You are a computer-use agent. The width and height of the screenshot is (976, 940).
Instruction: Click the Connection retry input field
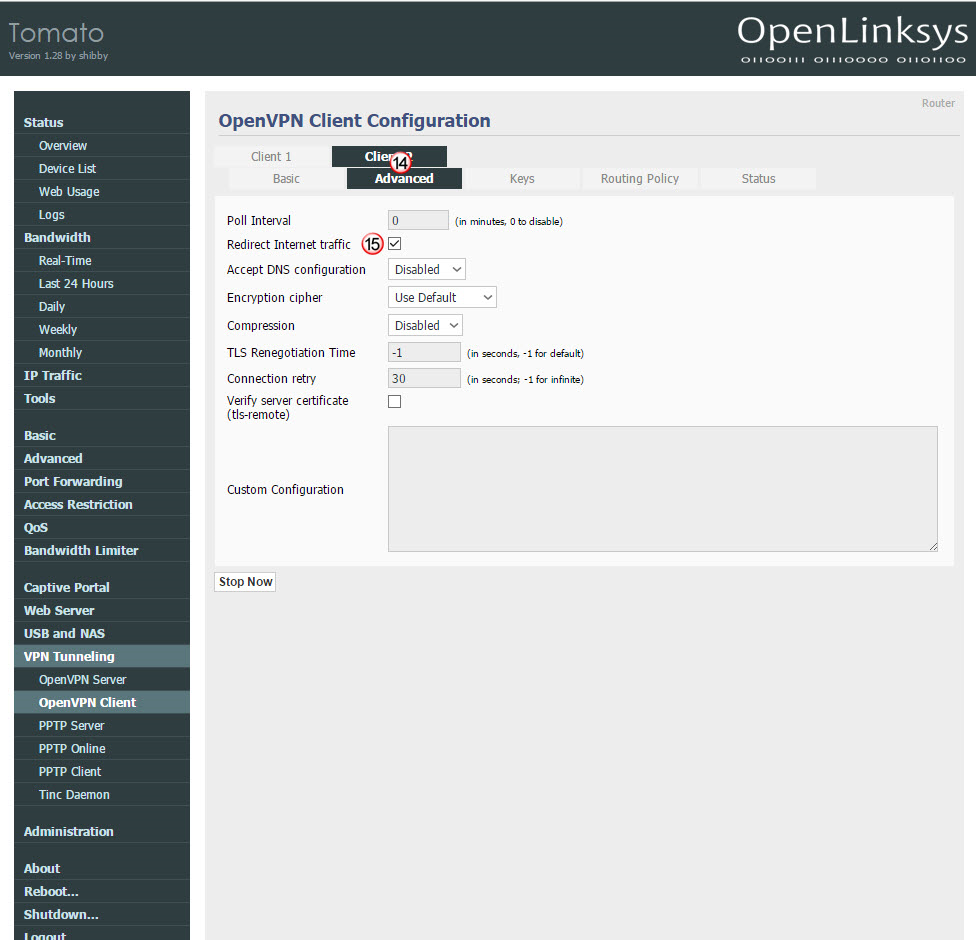(x=425, y=378)
